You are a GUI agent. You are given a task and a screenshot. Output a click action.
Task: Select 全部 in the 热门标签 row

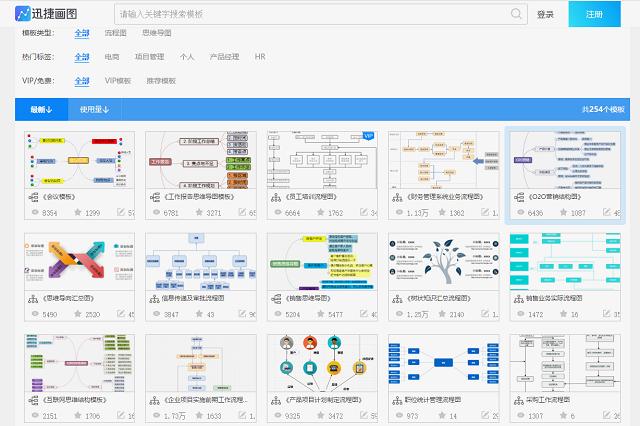[82, 57]
